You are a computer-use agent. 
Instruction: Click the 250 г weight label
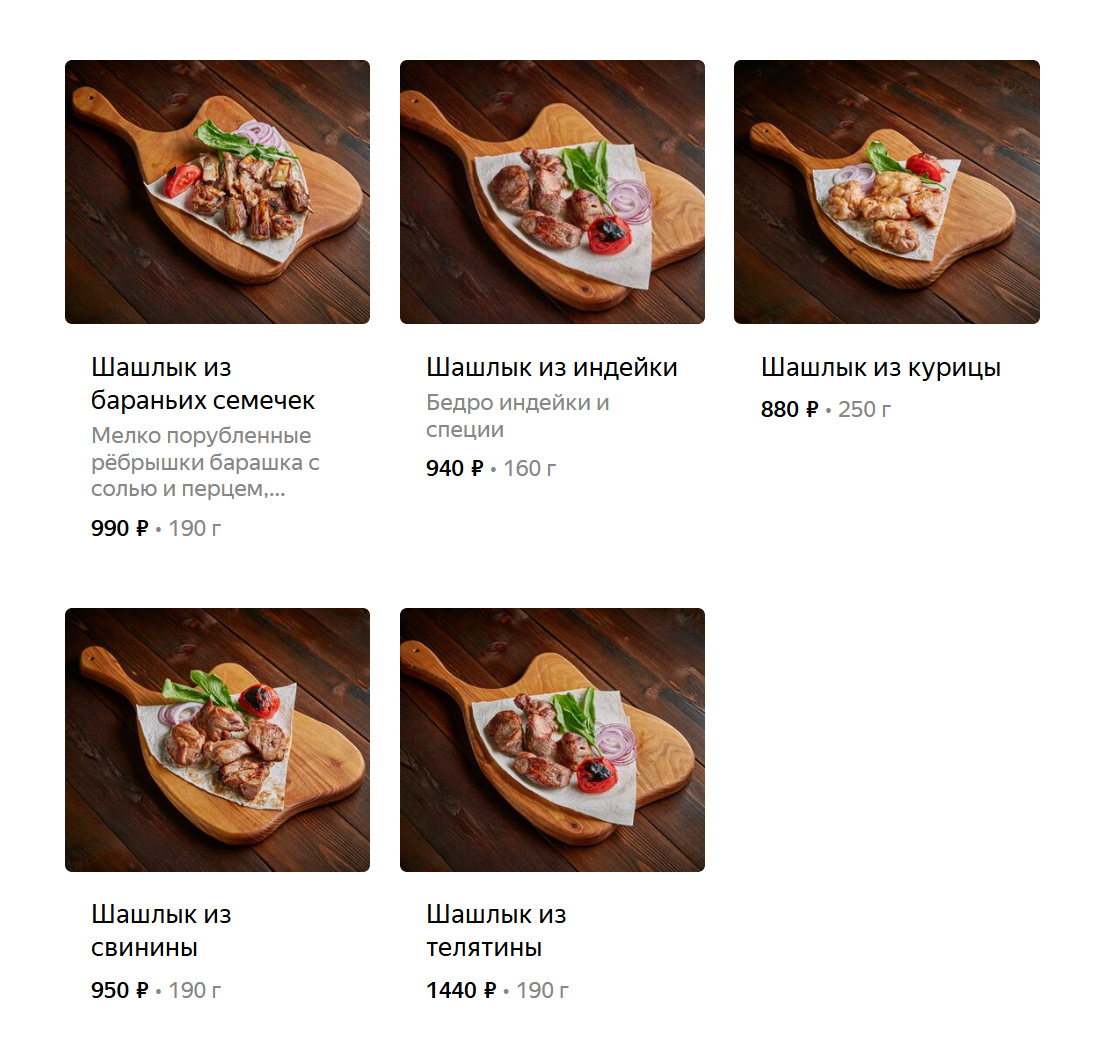tap(865, 409)
